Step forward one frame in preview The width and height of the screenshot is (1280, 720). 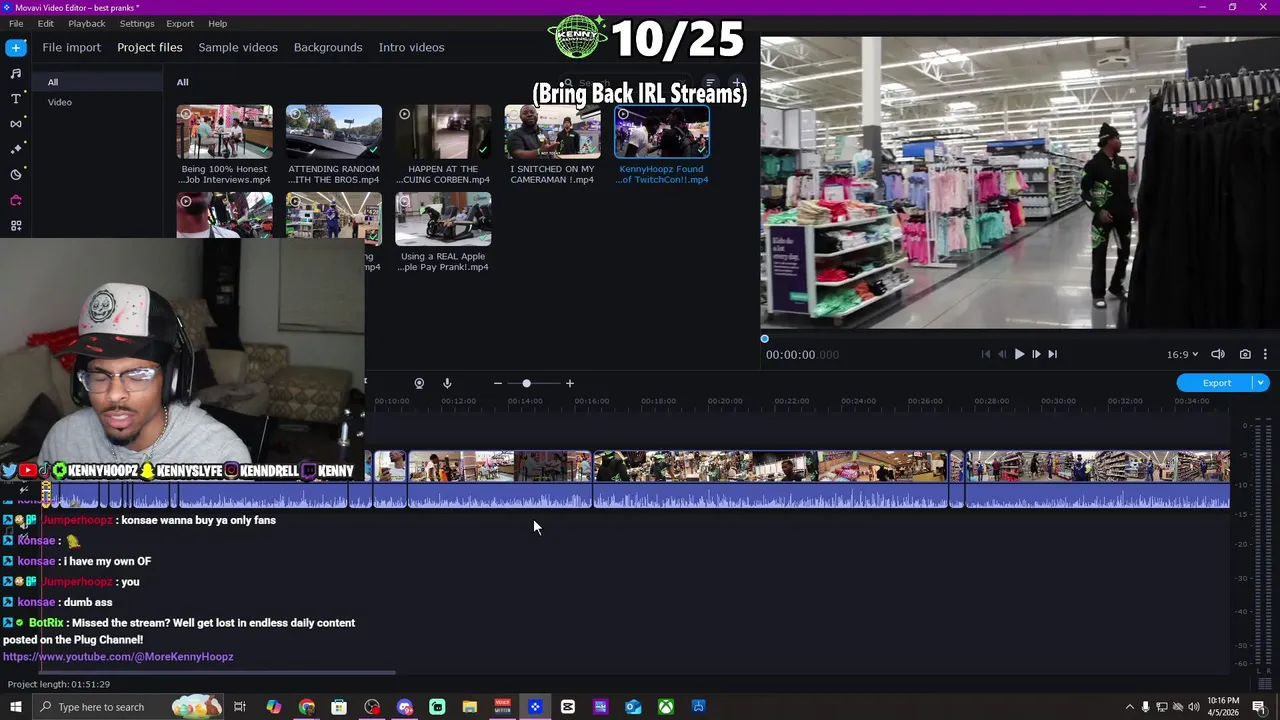point(1036,354)
